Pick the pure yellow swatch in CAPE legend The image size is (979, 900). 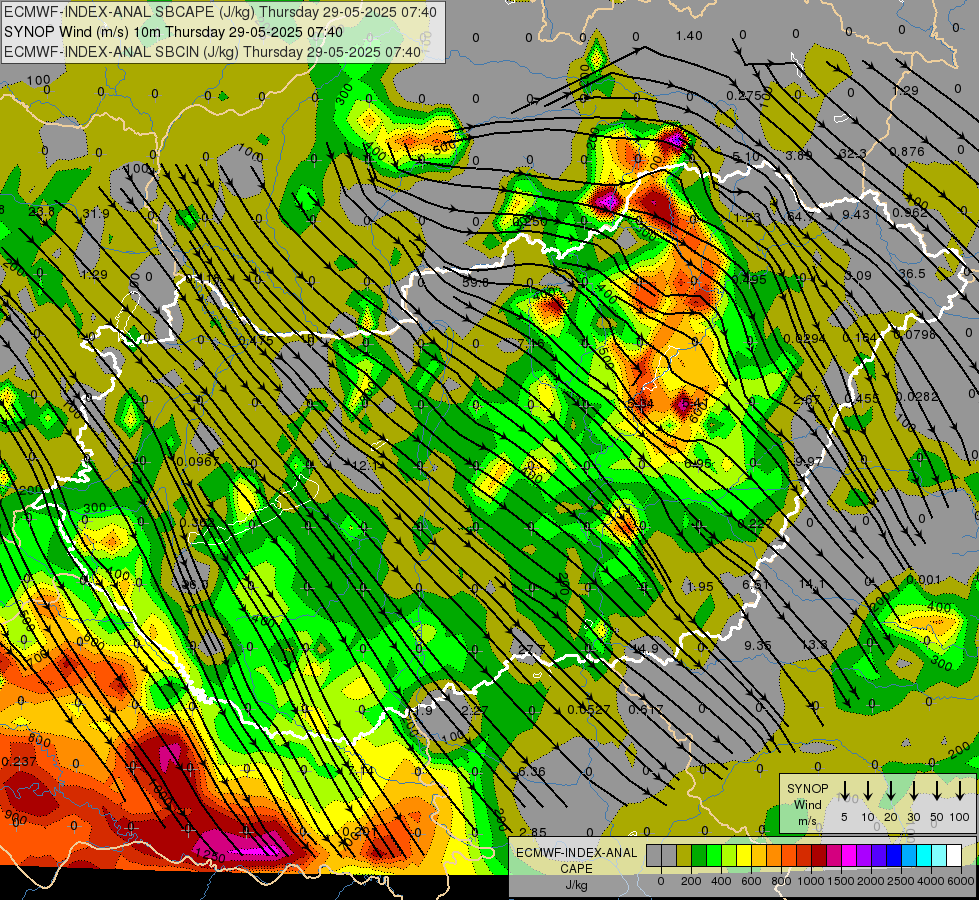click(x=744, y=855)
